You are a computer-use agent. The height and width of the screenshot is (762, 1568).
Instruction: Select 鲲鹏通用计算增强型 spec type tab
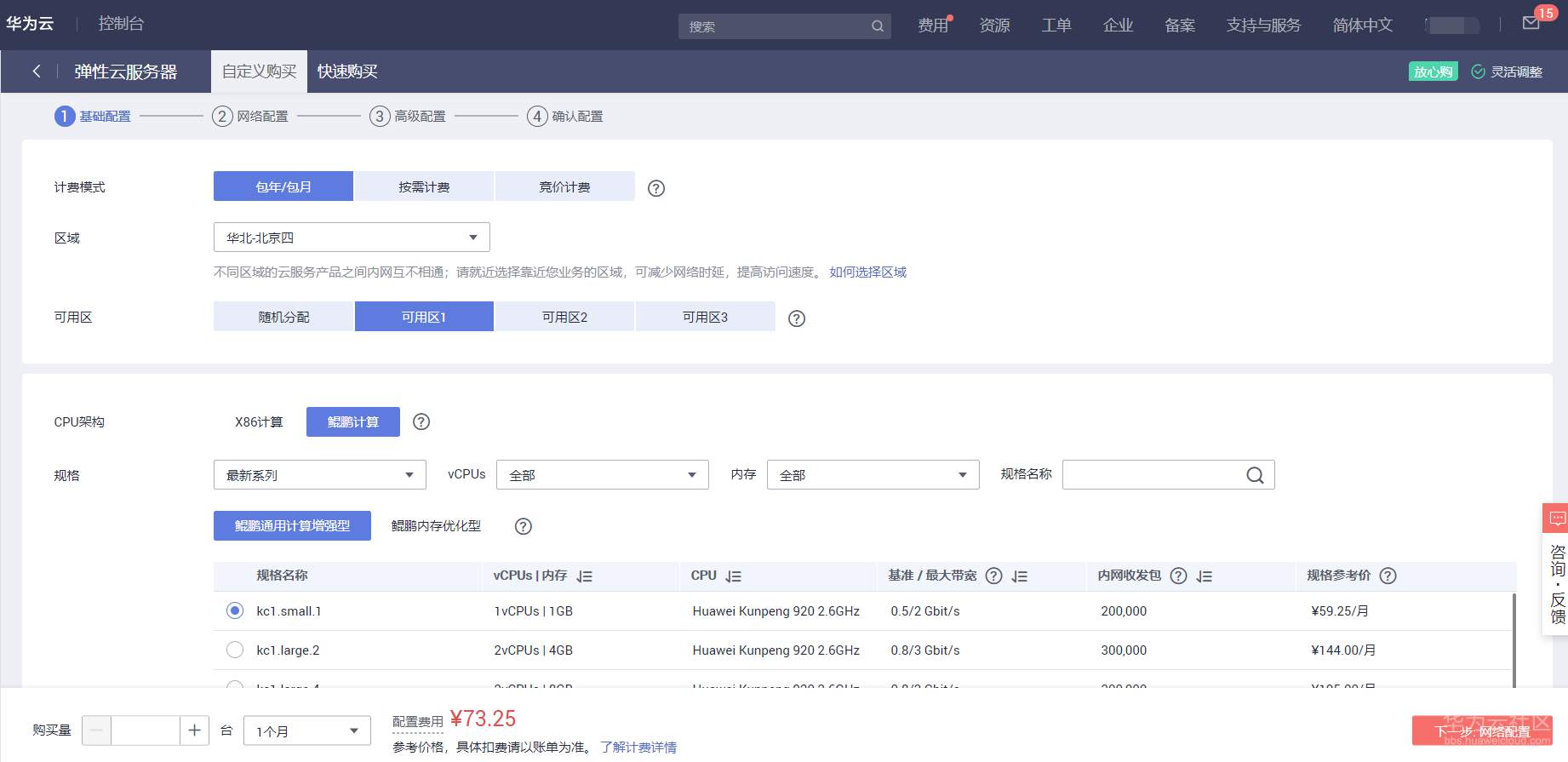[292, 526]
